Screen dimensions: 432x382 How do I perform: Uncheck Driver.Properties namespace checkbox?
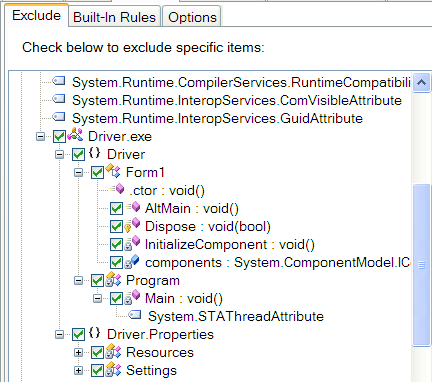point(78,334)
